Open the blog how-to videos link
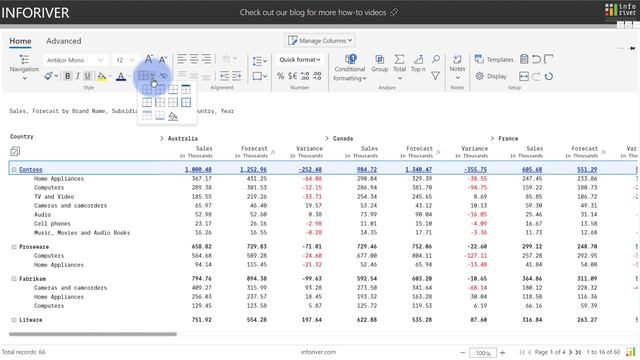Image resolution: width=640 pixels, height=360 pixels. (x=319, y=13)
